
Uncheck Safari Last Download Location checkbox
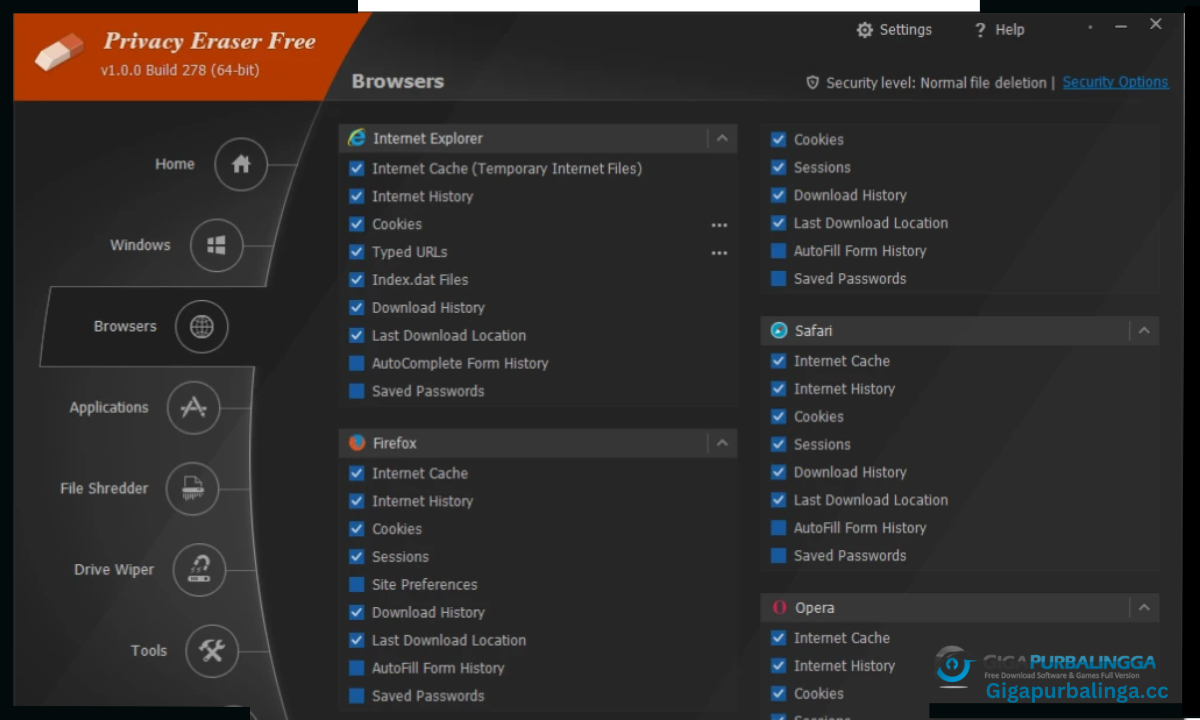click(779, 500)
